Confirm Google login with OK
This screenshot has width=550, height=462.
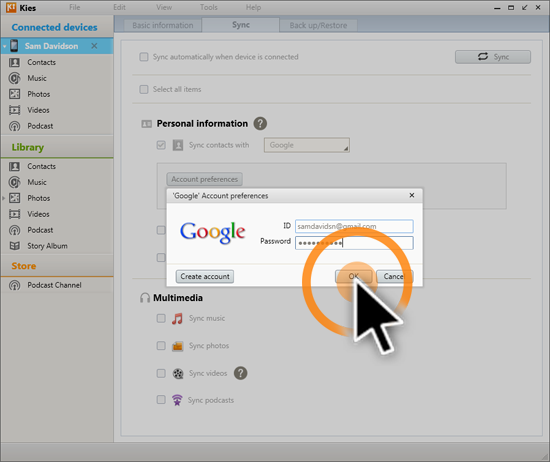(354, 276)
